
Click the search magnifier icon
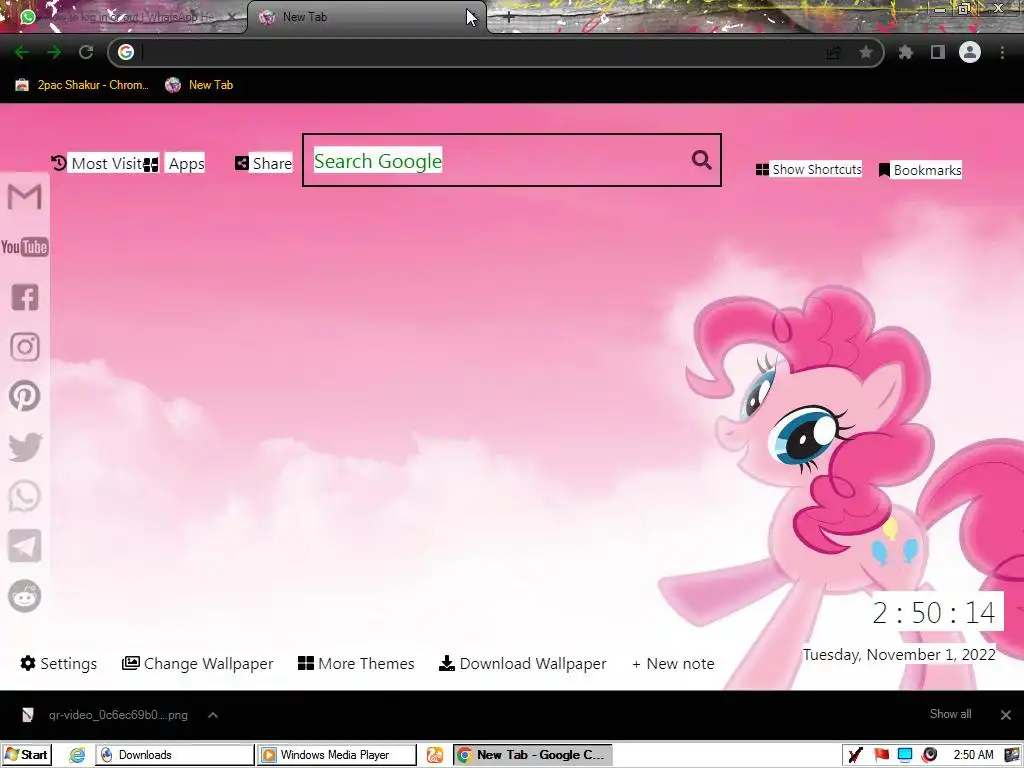click(x=701, y=160)
